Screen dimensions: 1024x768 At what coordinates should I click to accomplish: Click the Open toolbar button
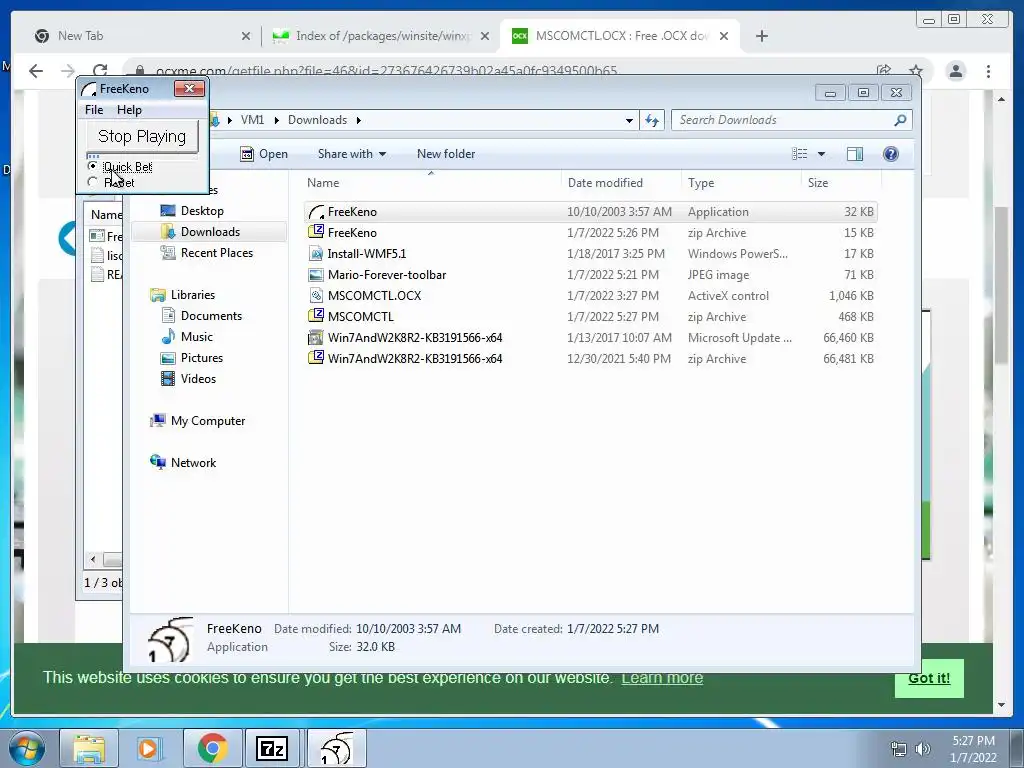tap(264, 154)
